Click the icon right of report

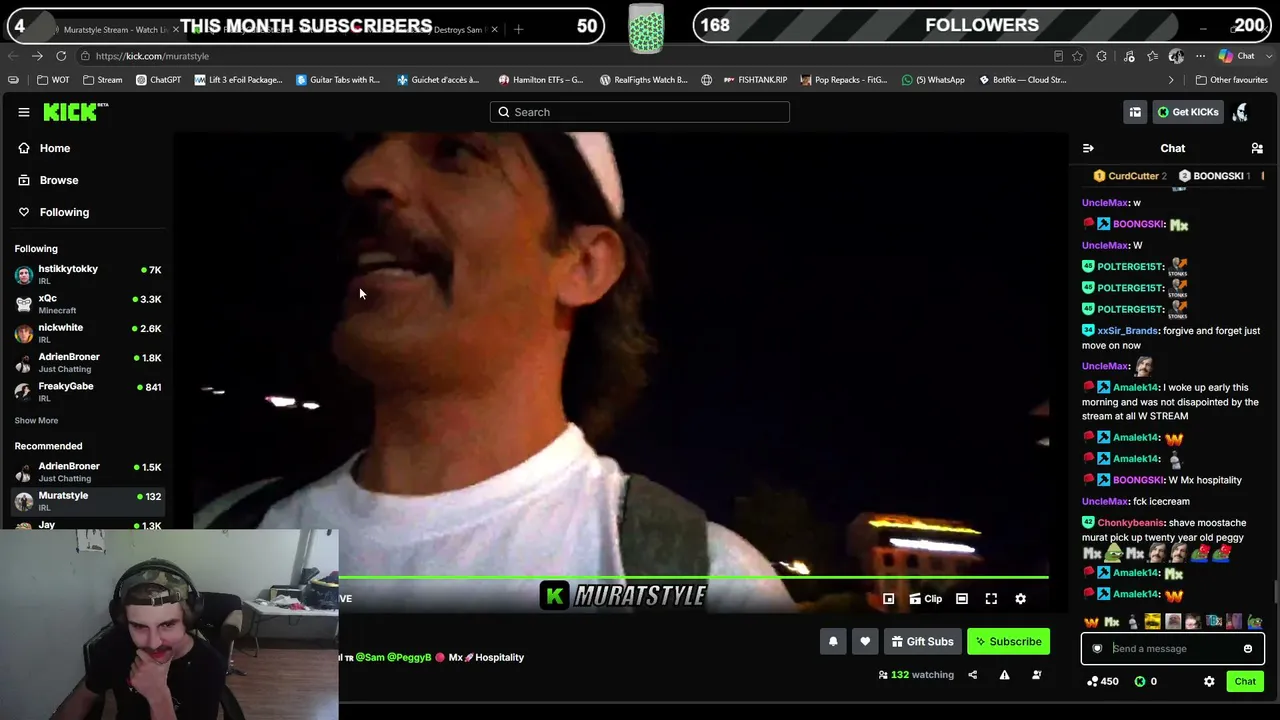[1036, 675]
